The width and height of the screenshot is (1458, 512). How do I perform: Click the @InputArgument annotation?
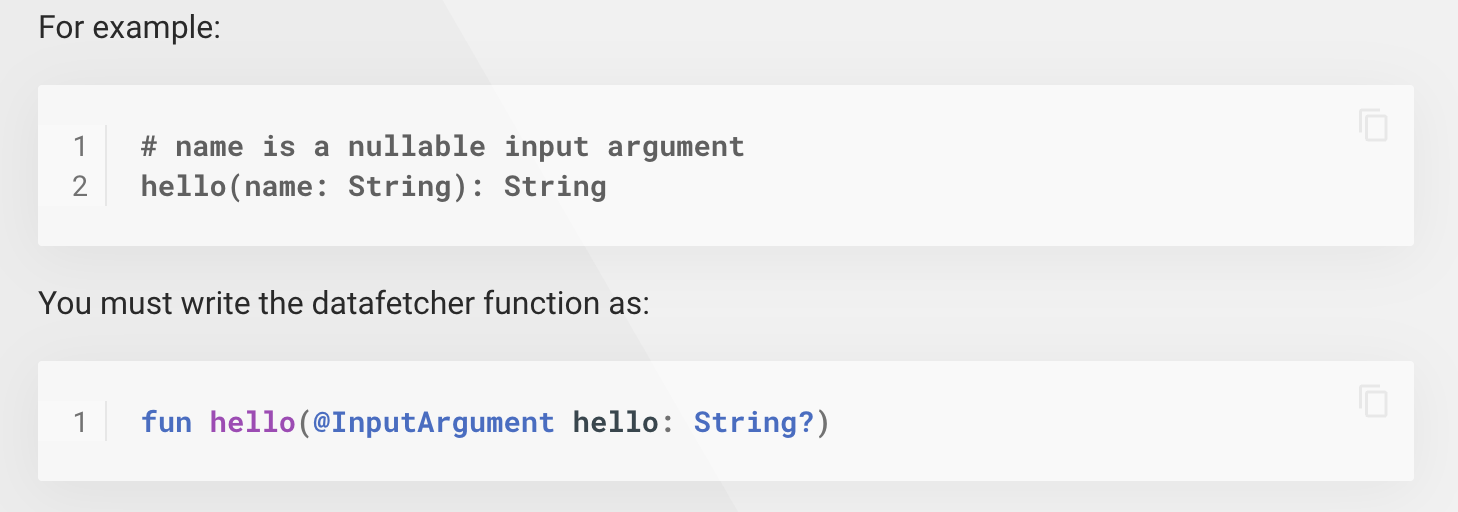point(433,422)
